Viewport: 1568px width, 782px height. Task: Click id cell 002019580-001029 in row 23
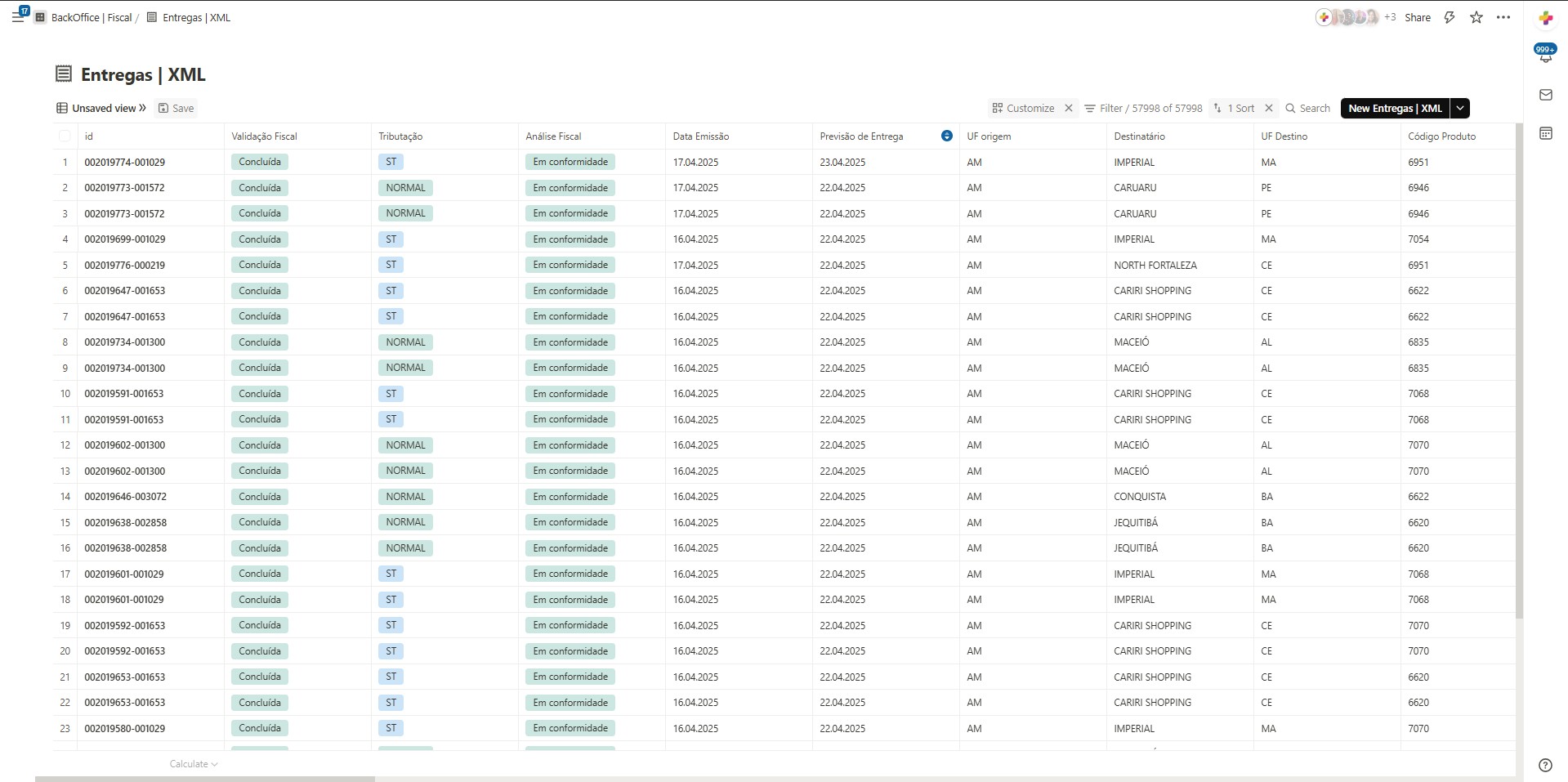click(150, 728)
